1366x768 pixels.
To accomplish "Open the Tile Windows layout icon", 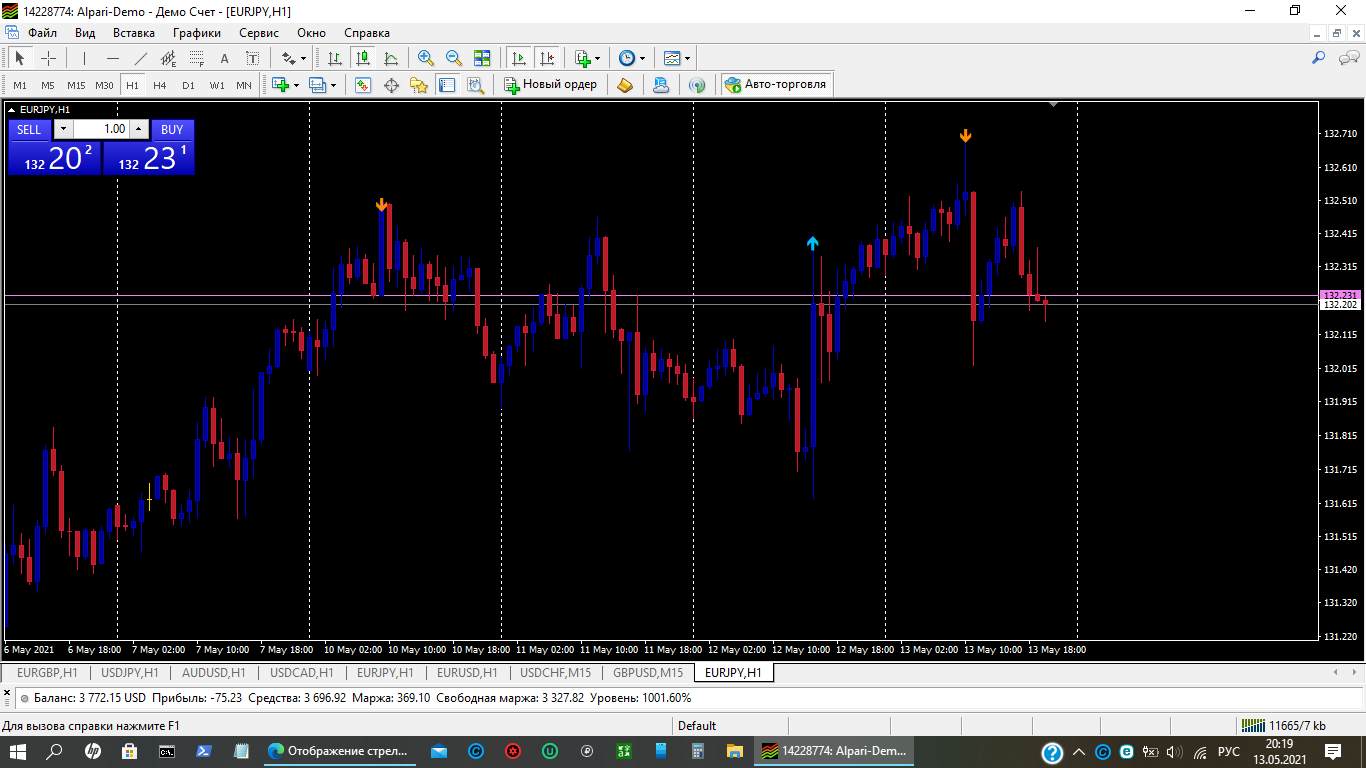I will click(482, 58).
